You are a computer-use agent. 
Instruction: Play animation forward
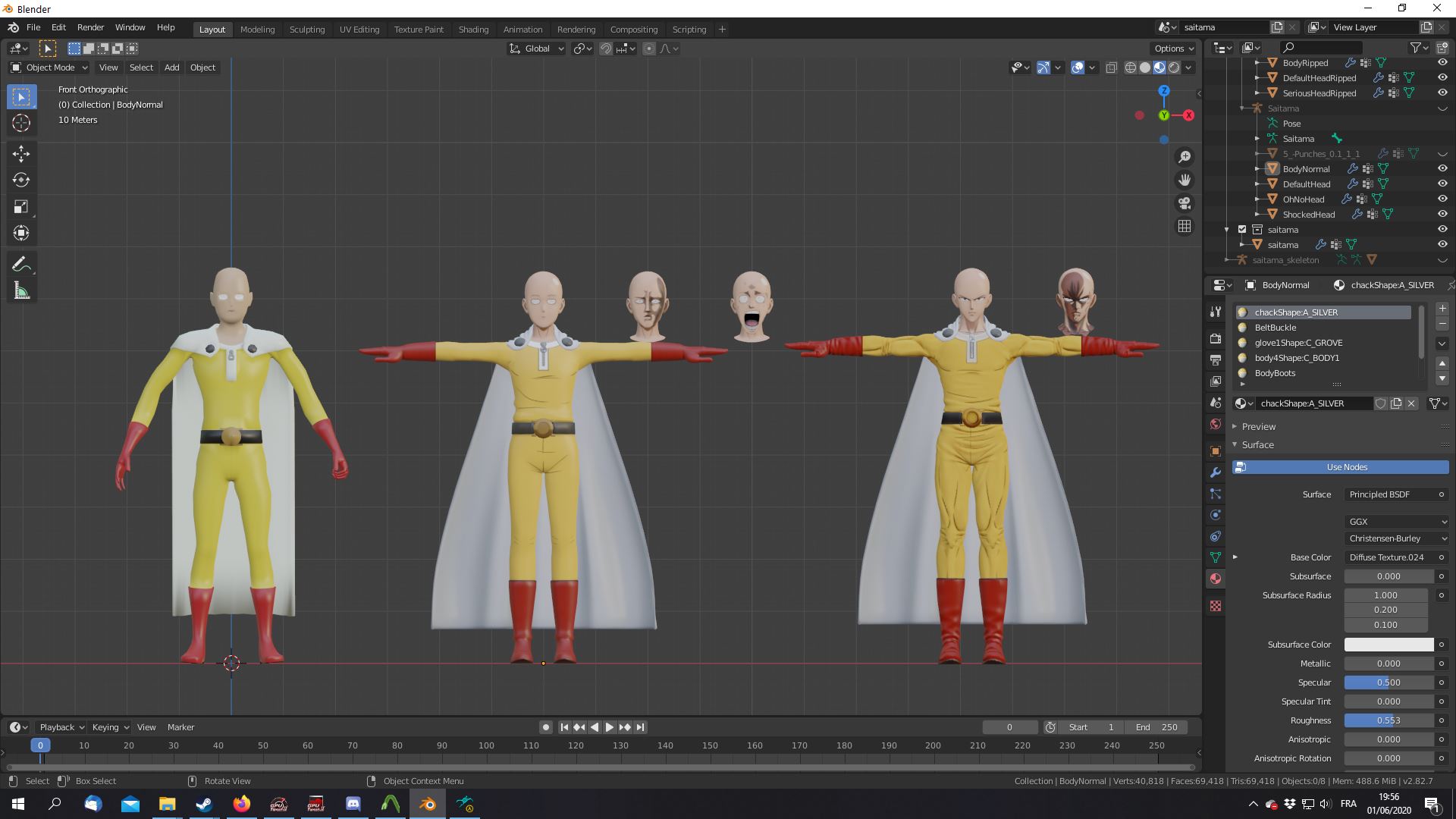point(609,726)
